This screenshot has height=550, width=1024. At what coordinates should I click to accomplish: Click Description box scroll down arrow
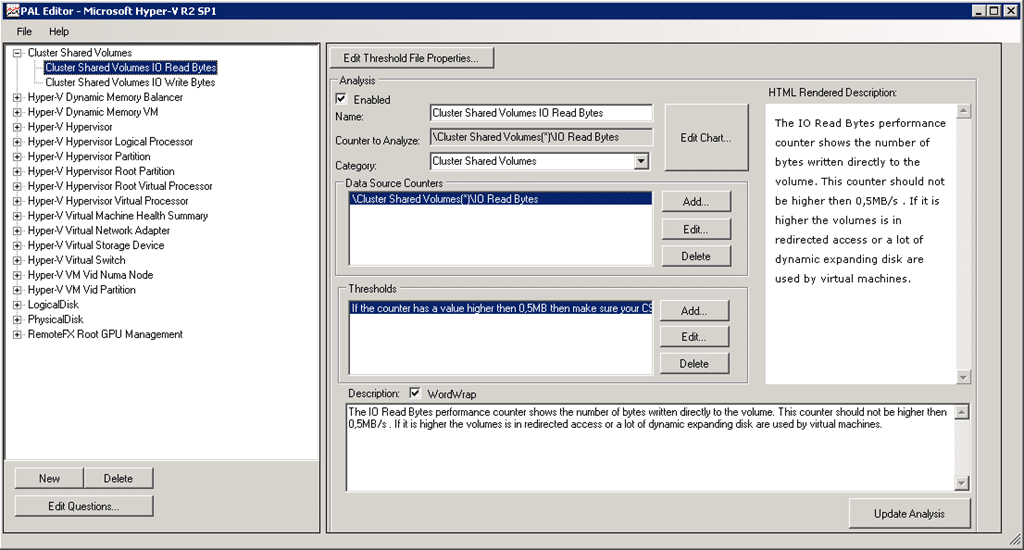pyautogui.click(x=962, y=483)
